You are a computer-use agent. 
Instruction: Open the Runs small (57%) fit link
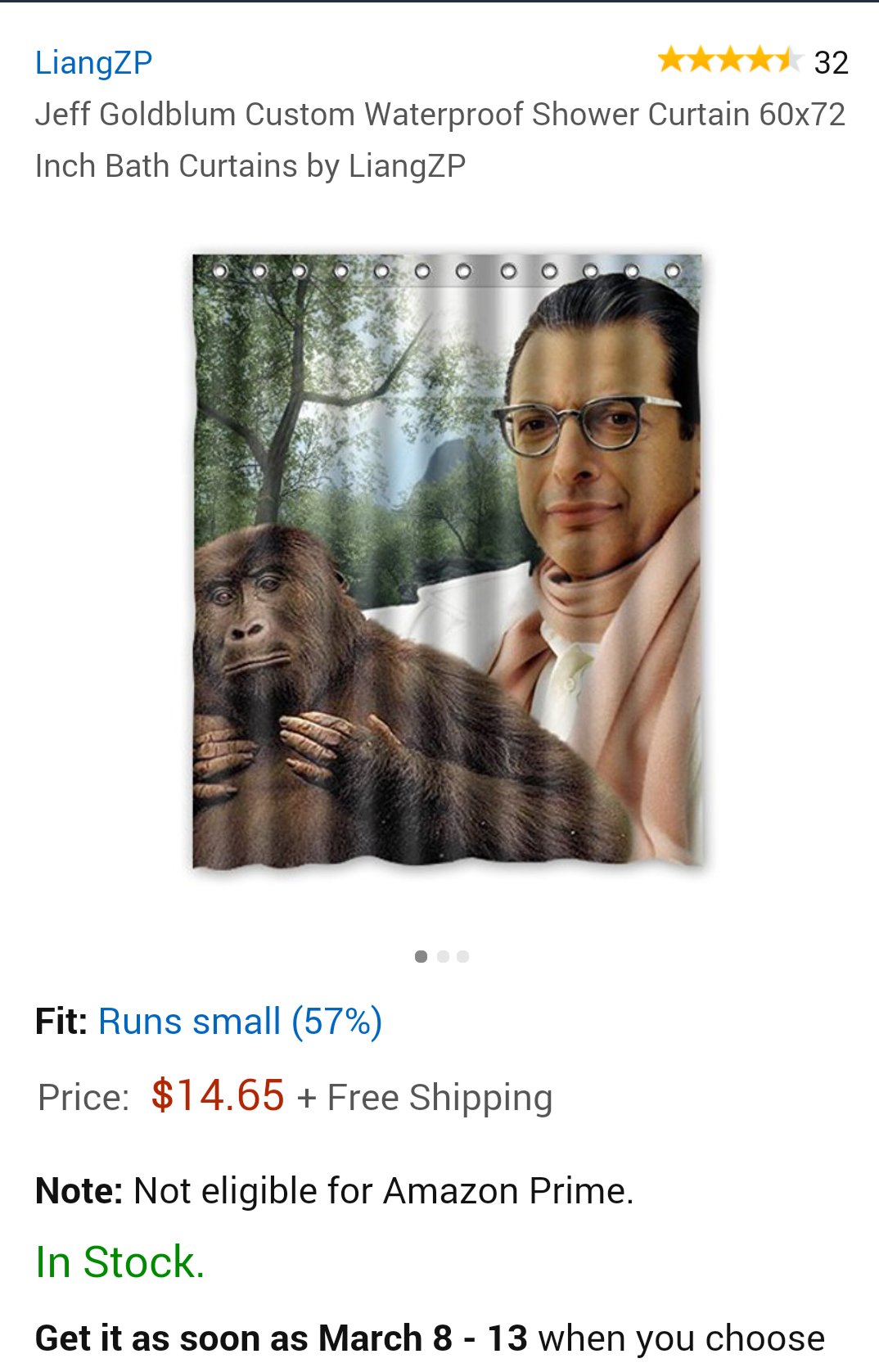point(240,1022)
